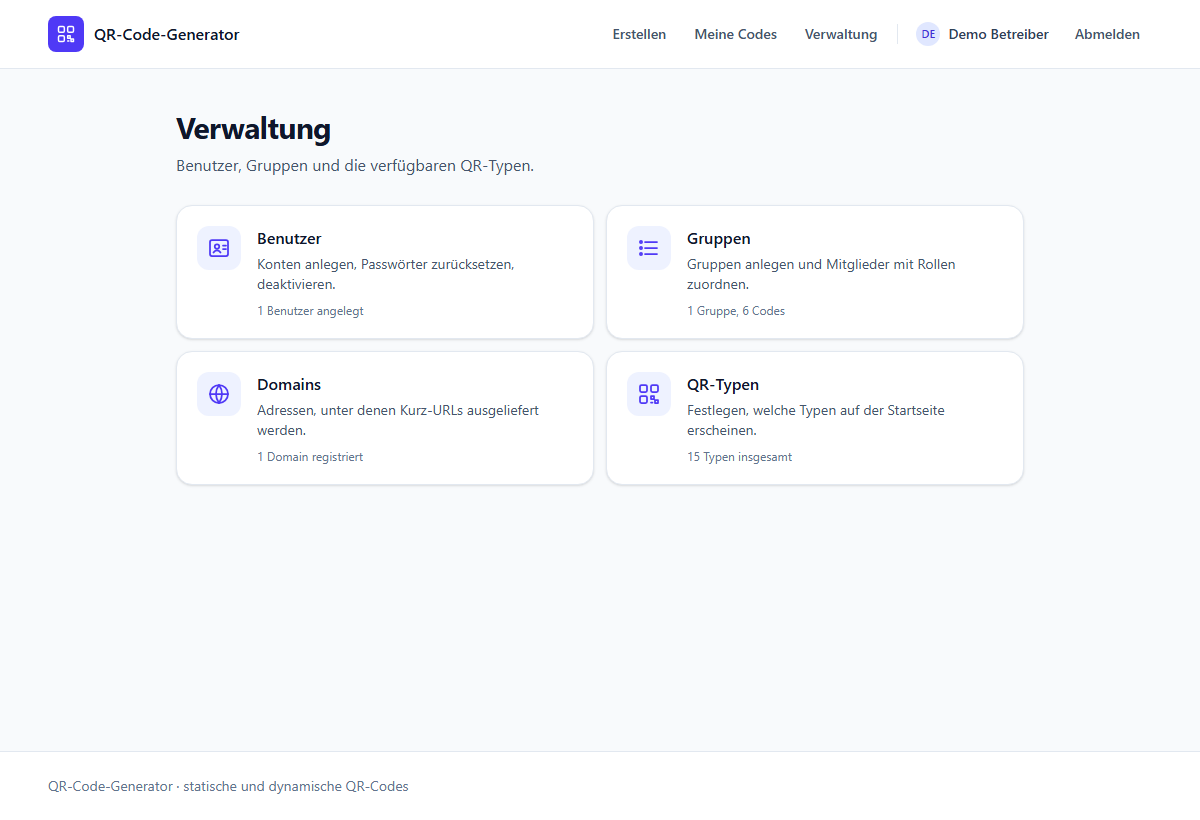Click the Domains globe icon
The height and width of the screenshot is (820, 1200).
(x=219, y=394)
